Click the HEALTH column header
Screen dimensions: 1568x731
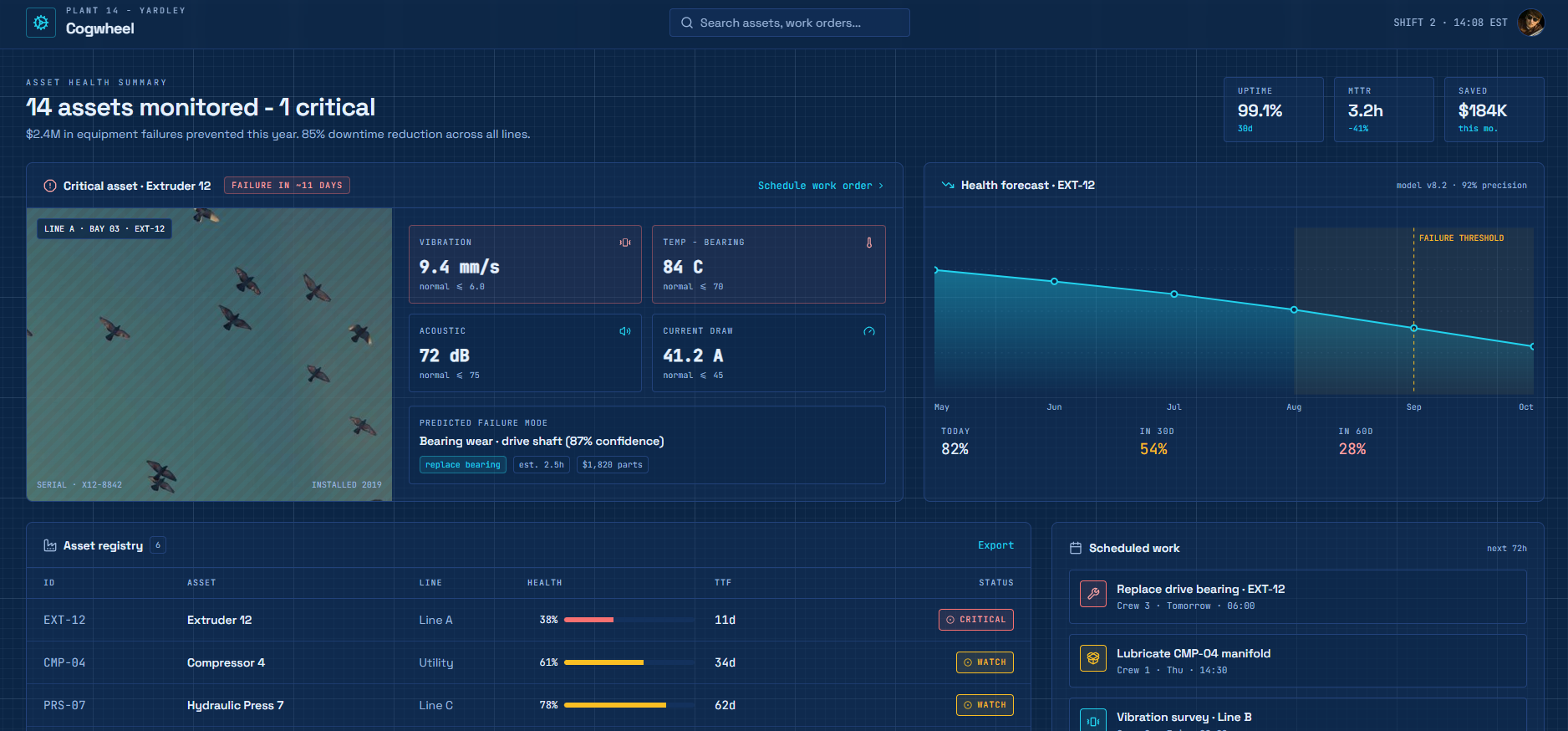[545, 583]
